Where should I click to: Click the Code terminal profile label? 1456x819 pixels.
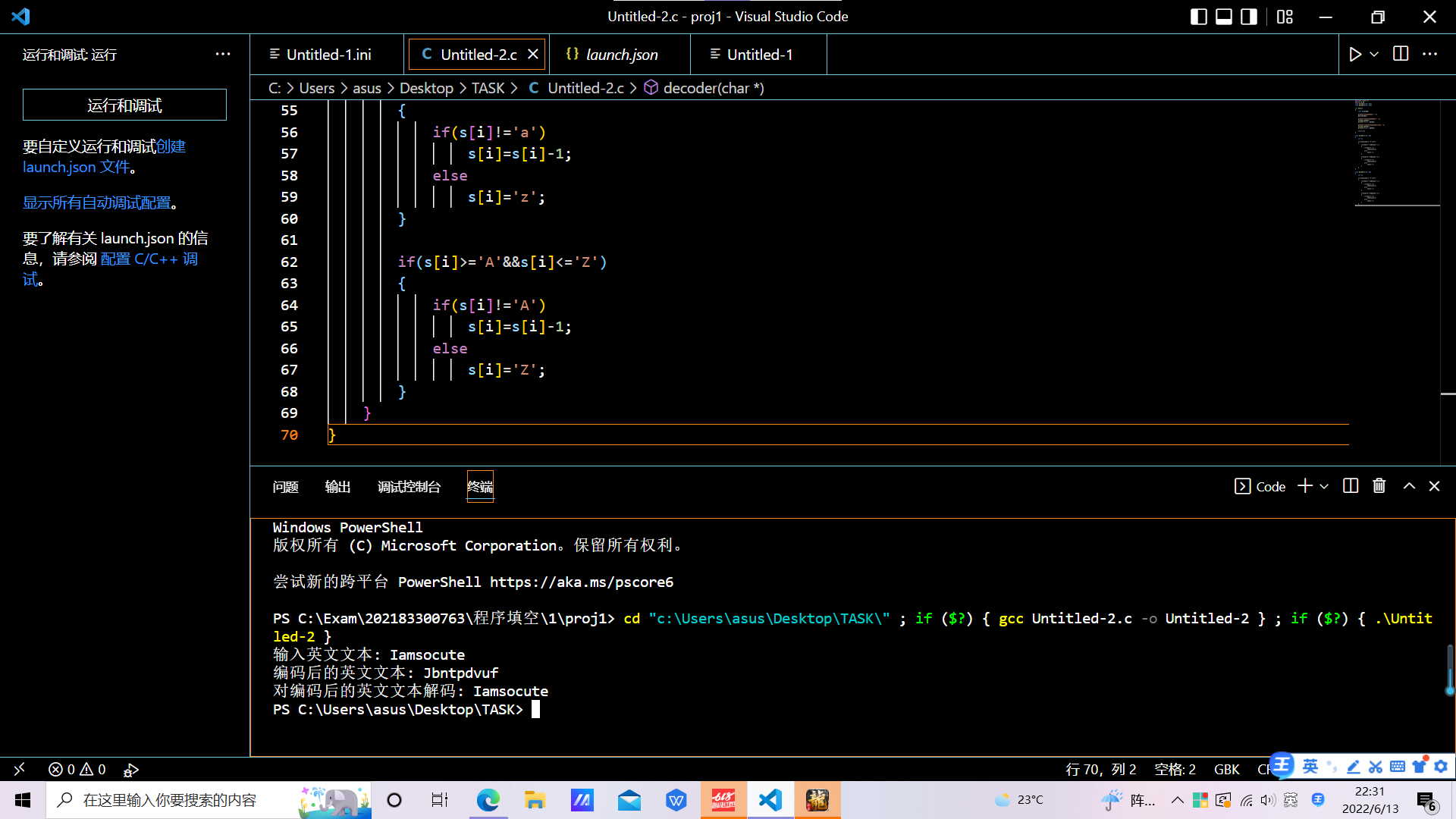[x=1271, y=487]
